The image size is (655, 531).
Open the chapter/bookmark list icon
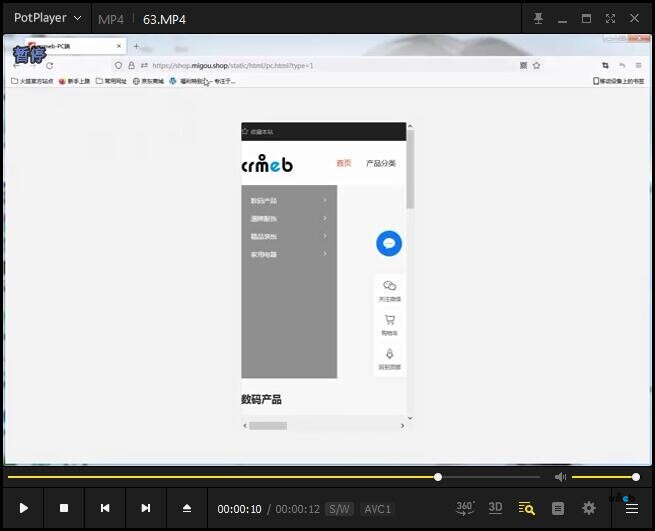tap(558, 508)
